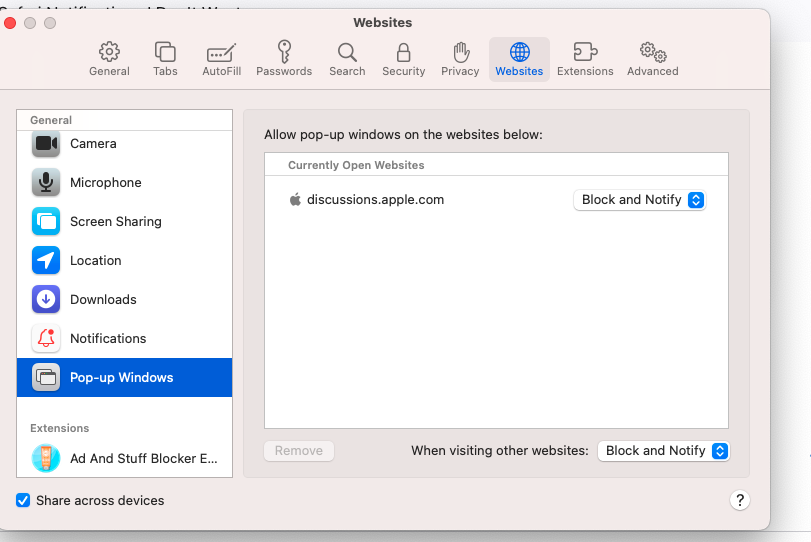Open discussions.apple.com pop-up setting dropdown
The height and width of the screenshot is (542, 811).
[x=639, y=200]
